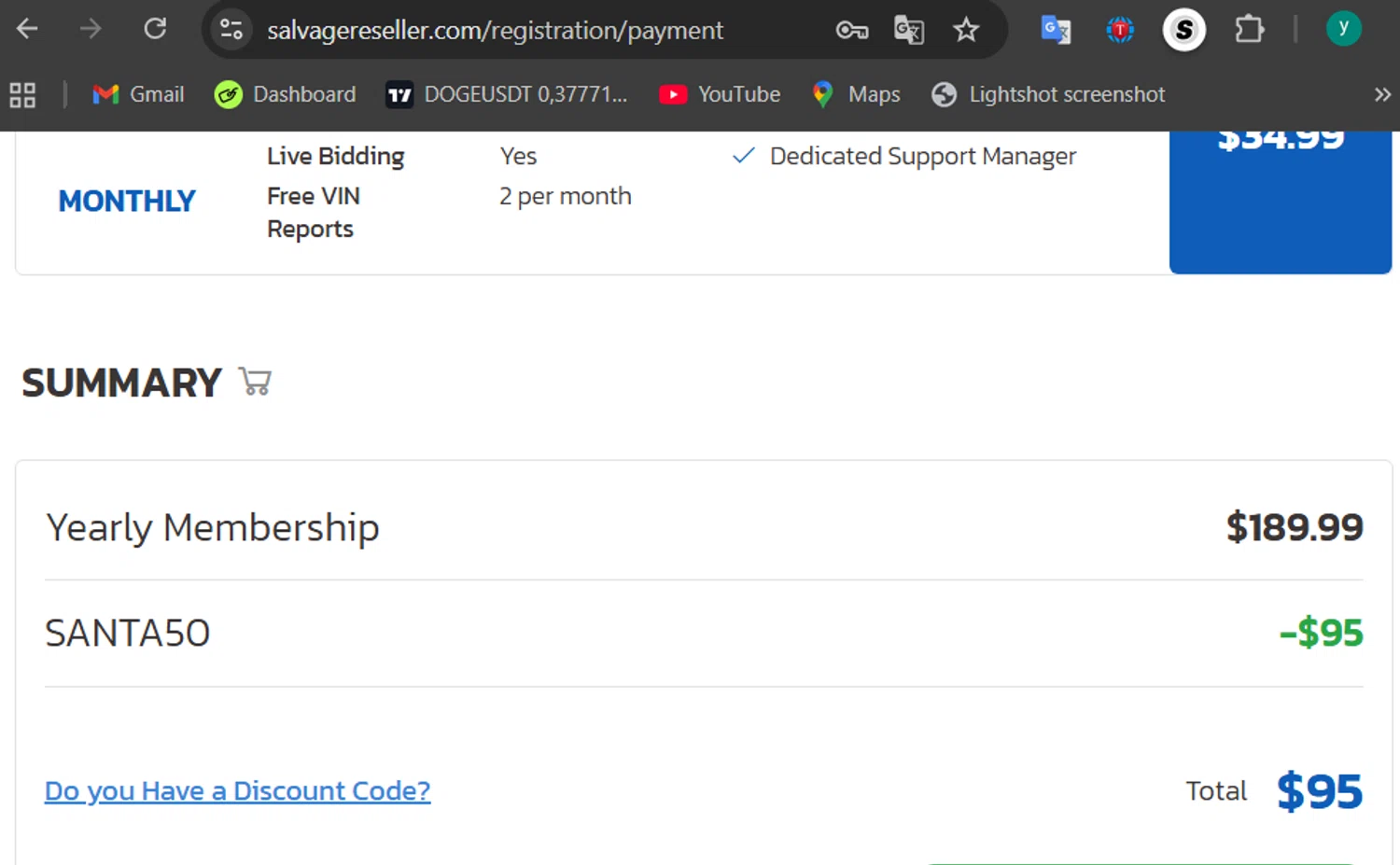Click the 2 per month value
The image size is (1400, 865).
pyautogui.click(x=566, y=196)
